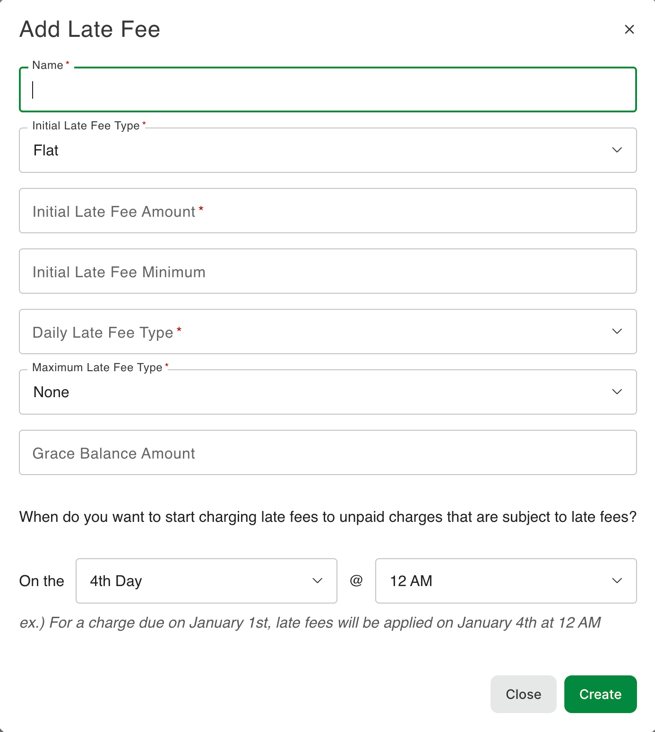Open the 4th Day dropdown
The image size is (655, 732).
[x=190, y=581]
